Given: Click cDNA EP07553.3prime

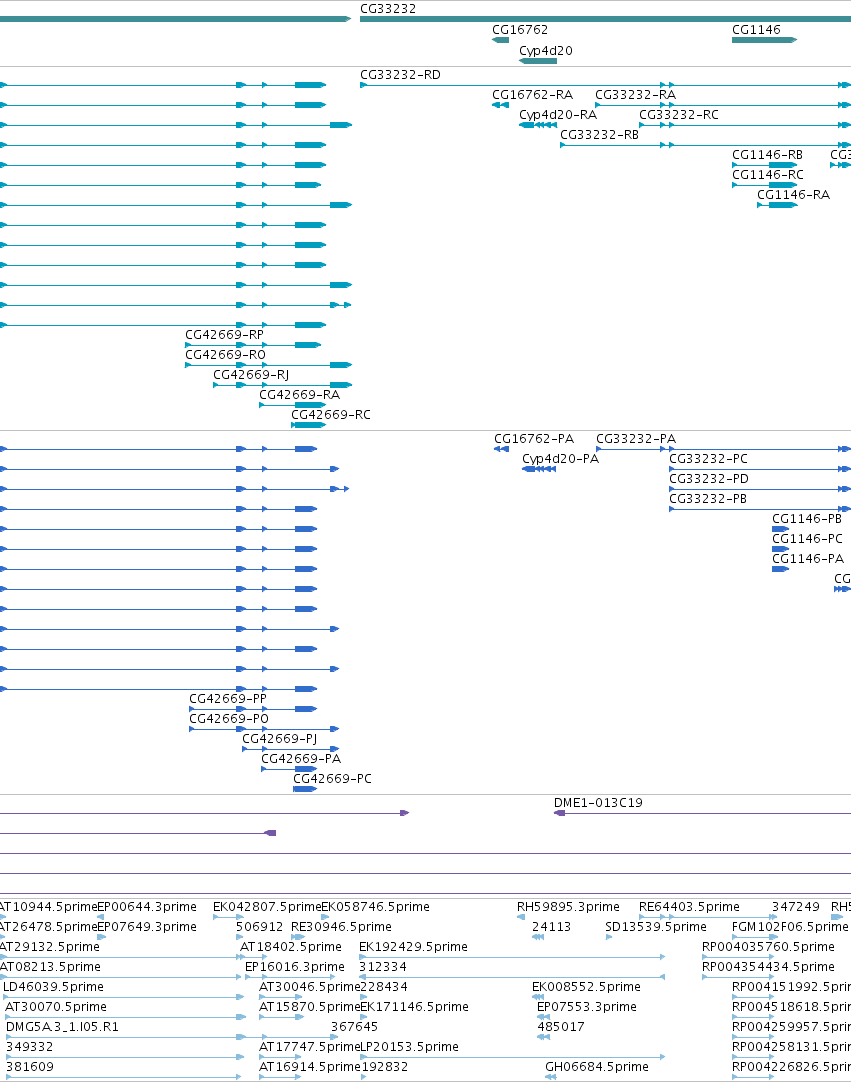Looking at the screenshot, I should (x=587, y=1007).
